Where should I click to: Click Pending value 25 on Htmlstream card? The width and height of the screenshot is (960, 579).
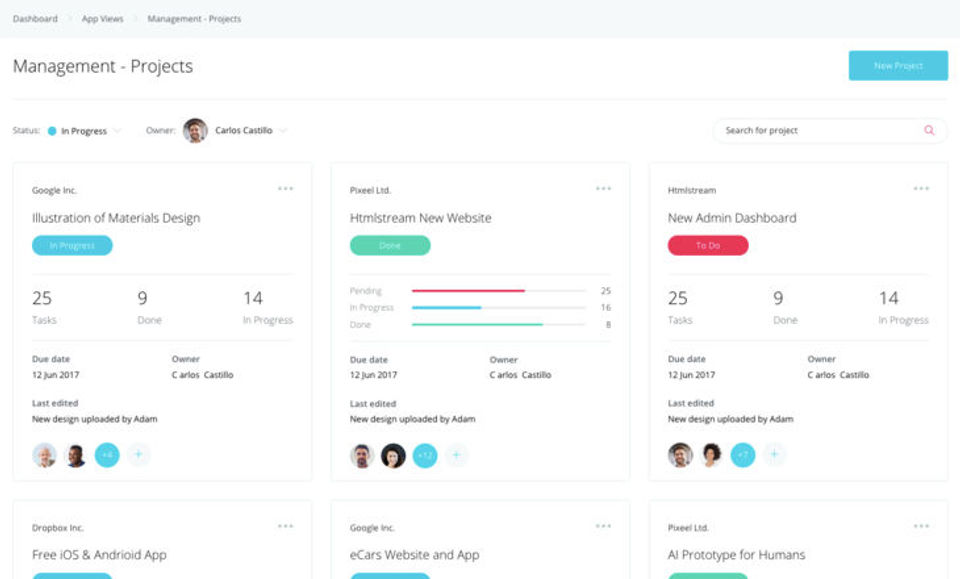(606, 291)
